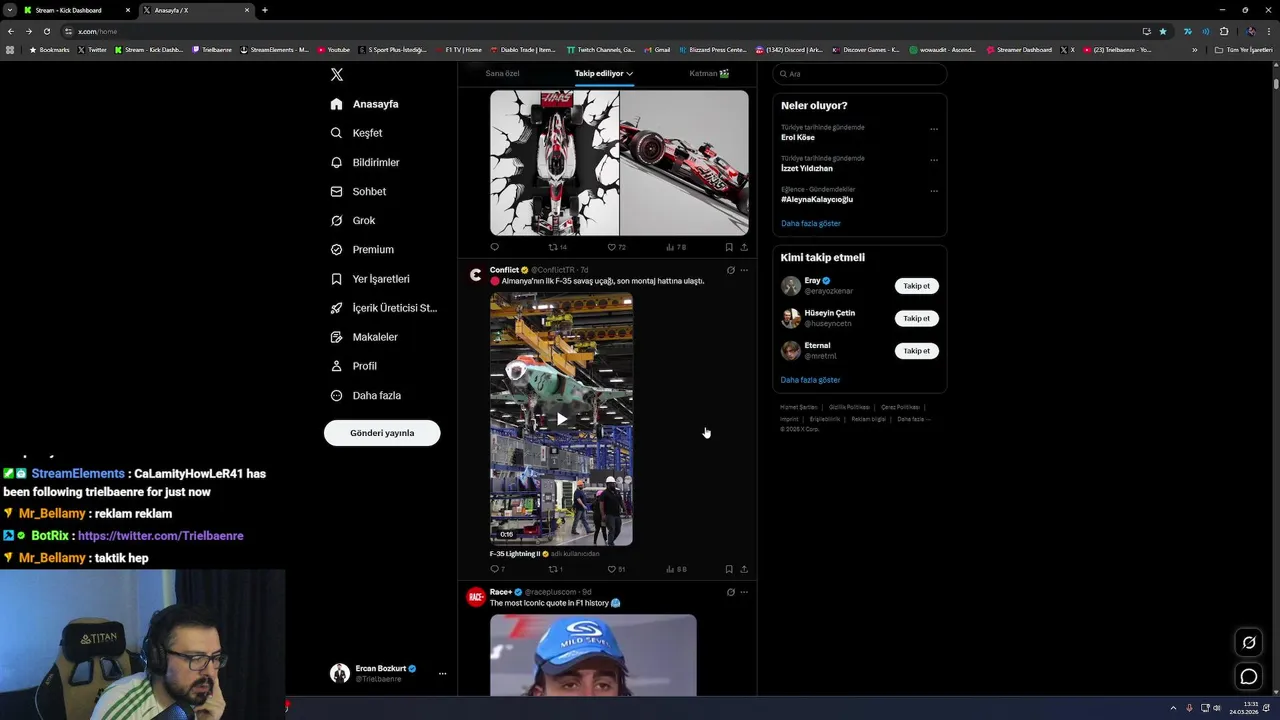This screenshot has width=1280, height=720.
Task: Open options for İzzet Yıldızhan trend
Action: 934,160
